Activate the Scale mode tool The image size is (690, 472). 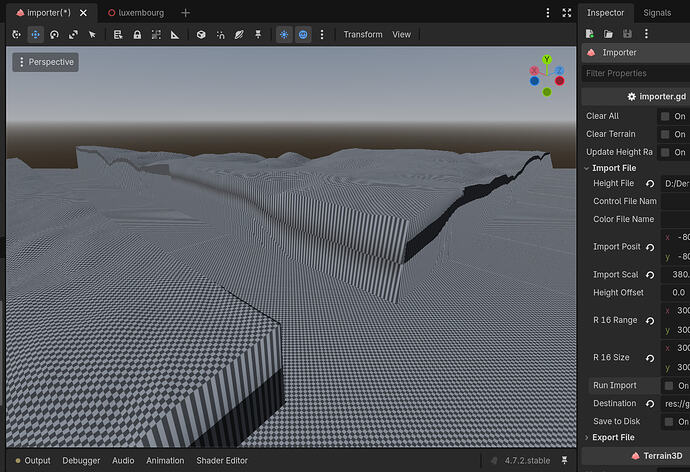point(73,34)
